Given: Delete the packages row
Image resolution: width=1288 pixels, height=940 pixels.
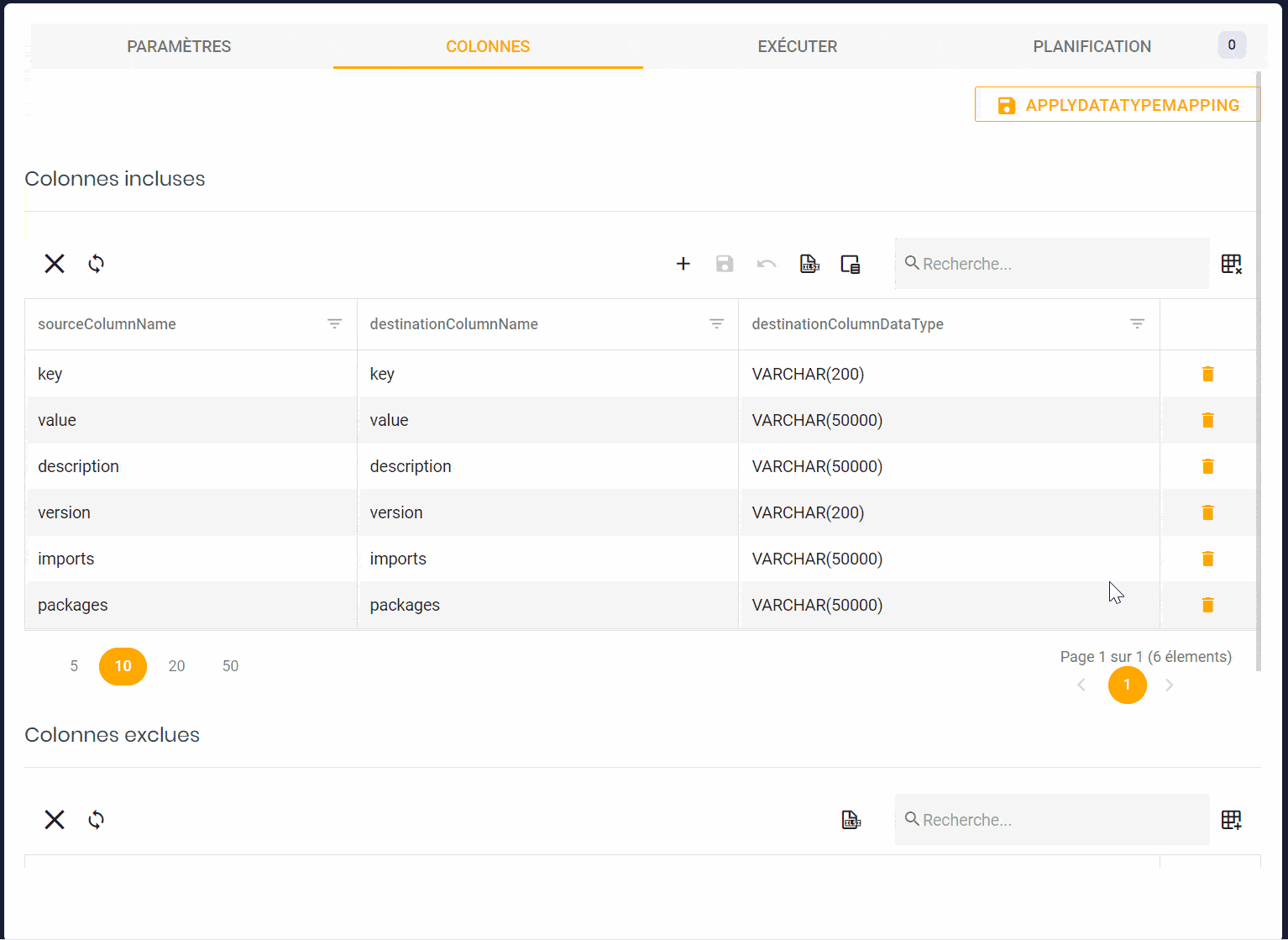Looking at the screenshot, I should pyautogui.click(x=1208, y=605).
